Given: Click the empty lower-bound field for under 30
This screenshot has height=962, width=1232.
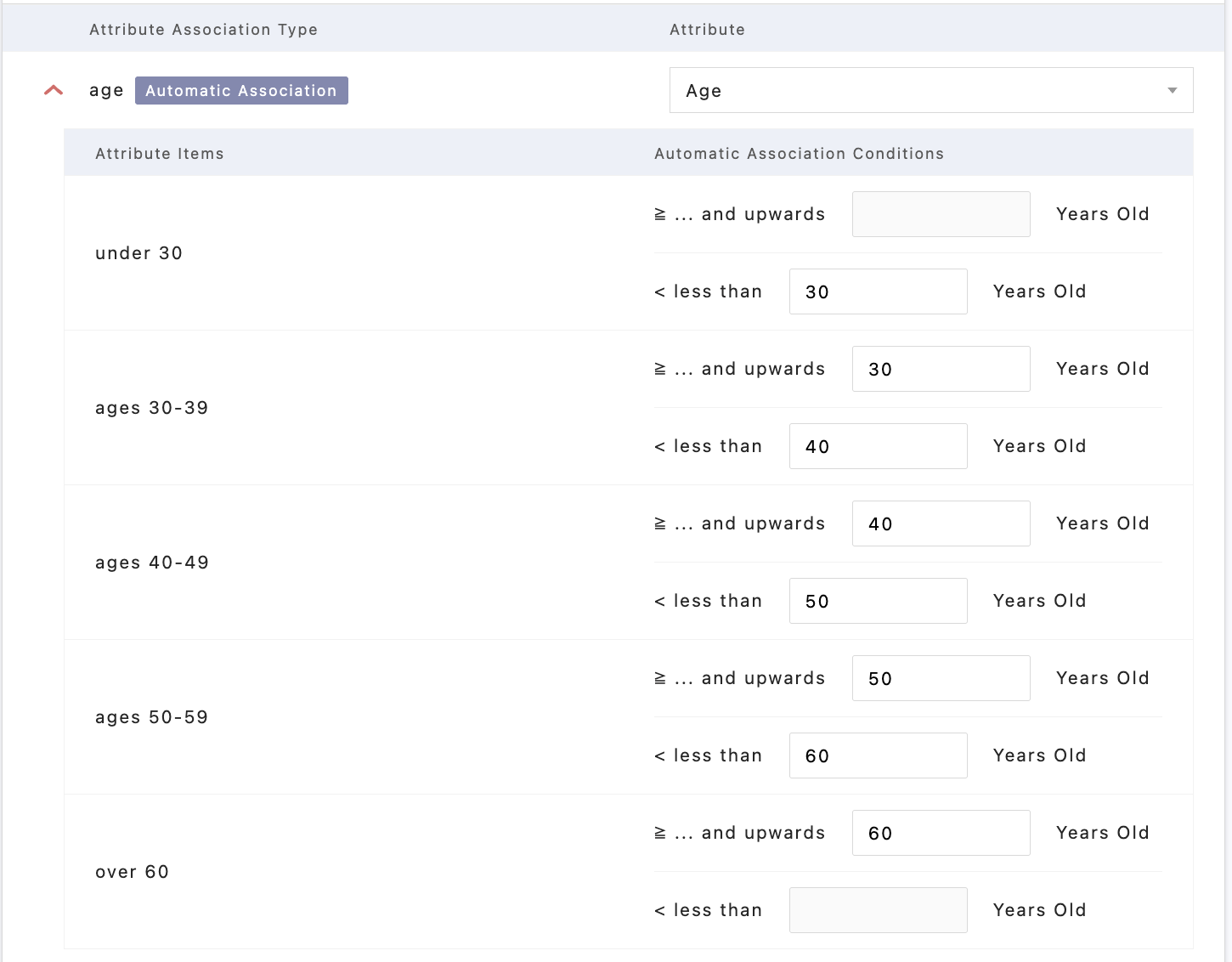Looking at the screenshot, I should (x=941, y=214).
